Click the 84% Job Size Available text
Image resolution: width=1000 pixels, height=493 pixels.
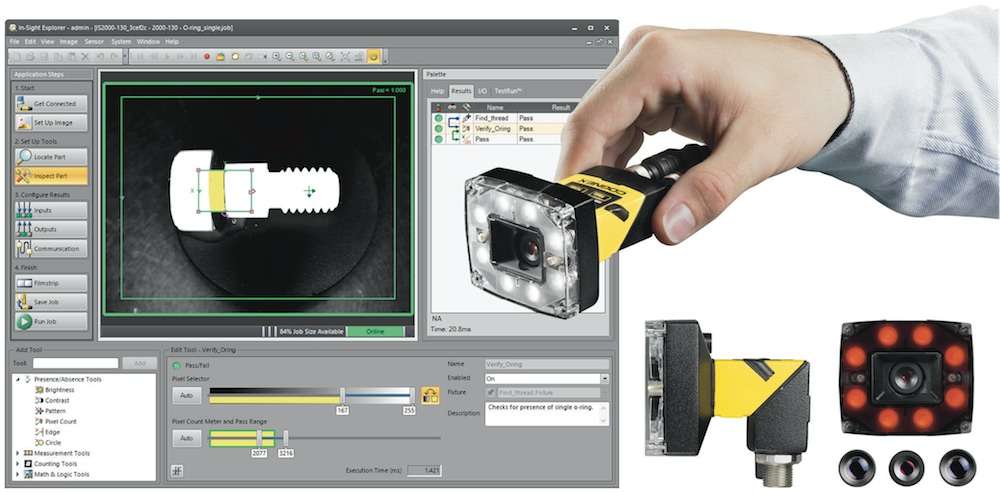point(311,332)
